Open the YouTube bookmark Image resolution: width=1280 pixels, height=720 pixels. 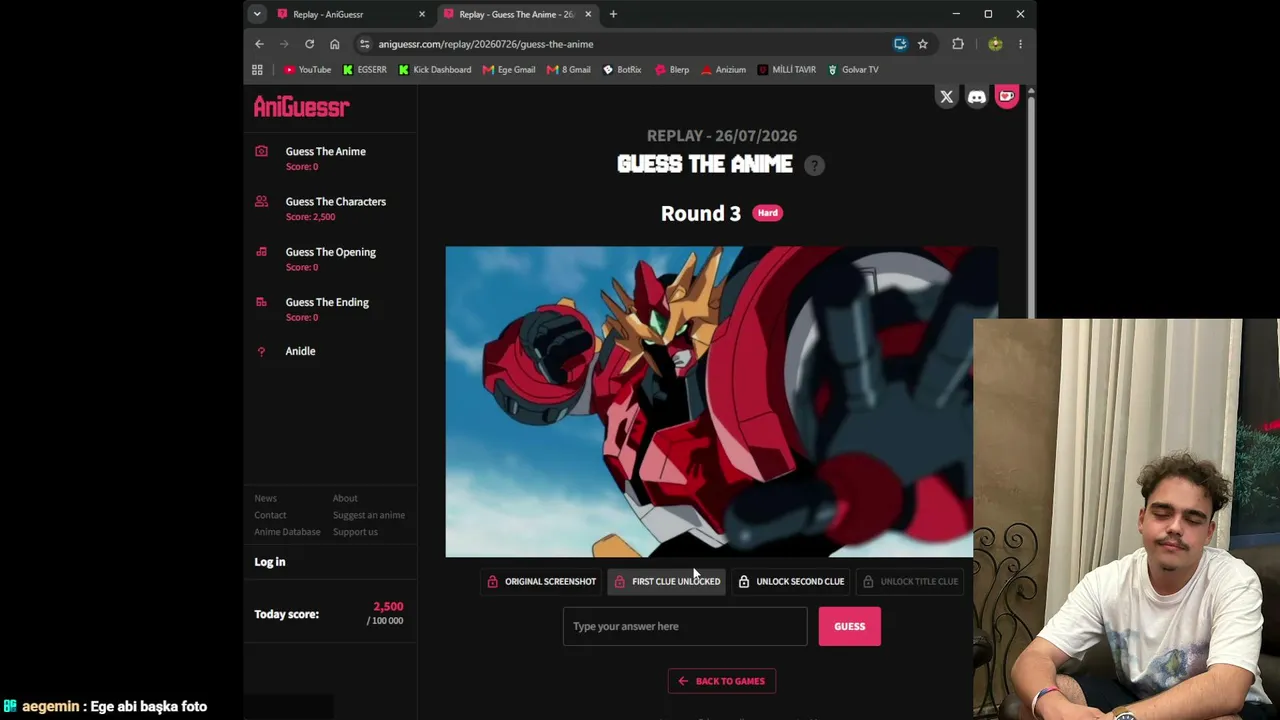pyautogui.click(x=307, y=70)
